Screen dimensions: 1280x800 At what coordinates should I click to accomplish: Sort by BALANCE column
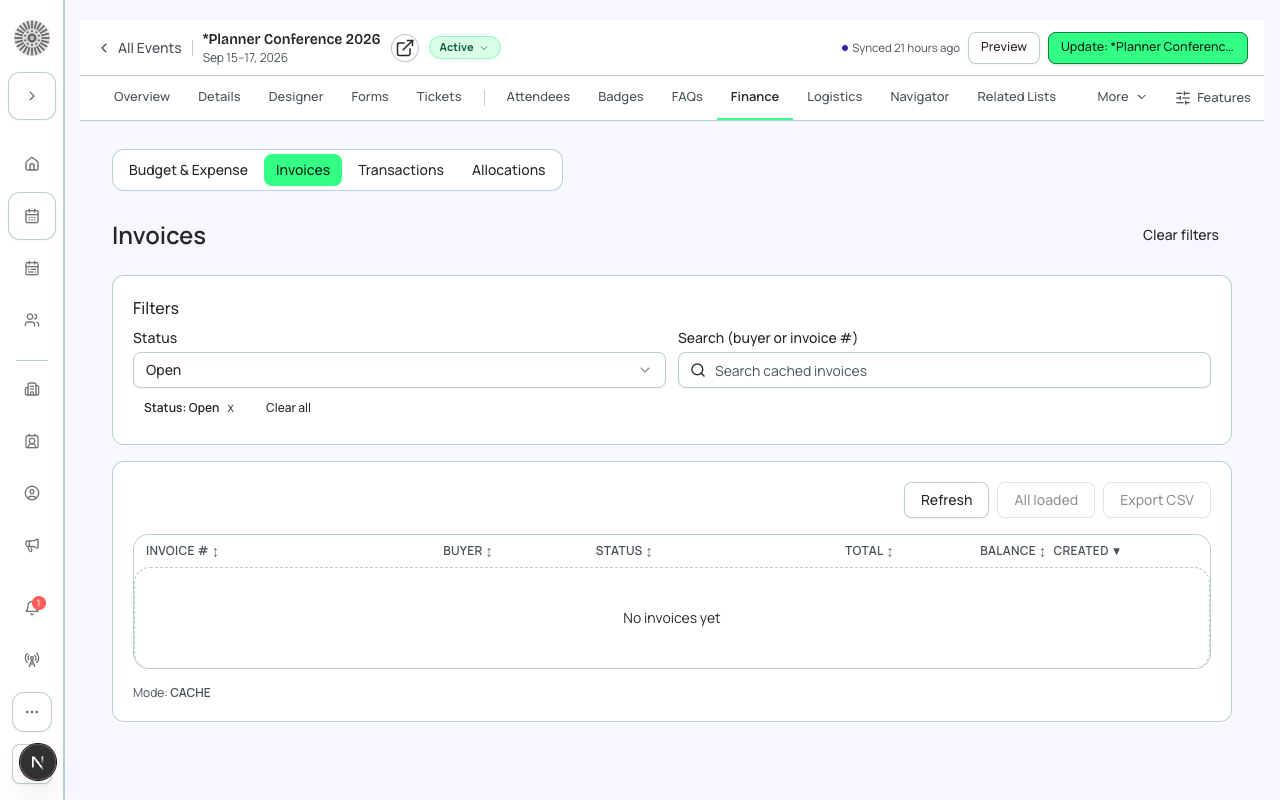click(x=1013, y=551)
